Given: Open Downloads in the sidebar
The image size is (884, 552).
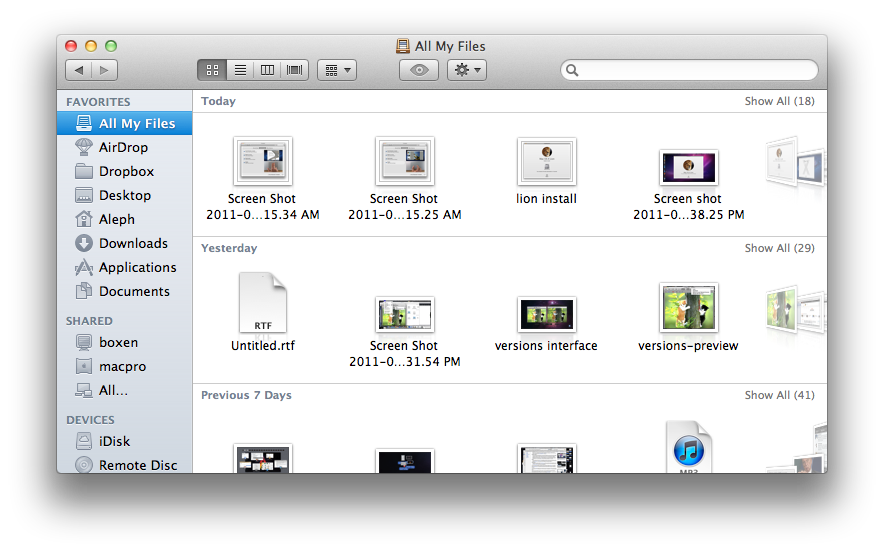Looking at the screenshot, I should pos(125,243).
